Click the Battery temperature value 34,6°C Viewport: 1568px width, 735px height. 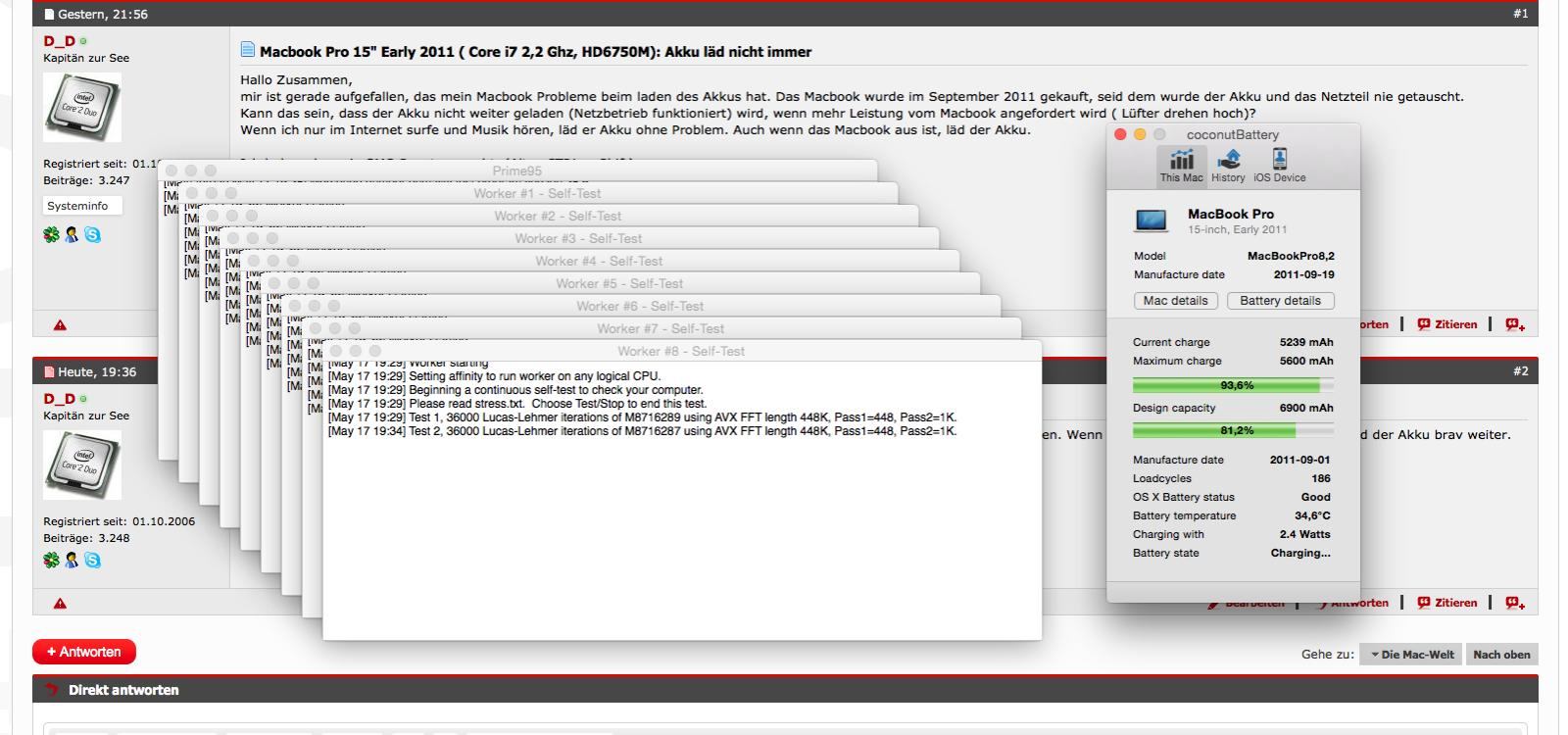[x=1312, y=515]
